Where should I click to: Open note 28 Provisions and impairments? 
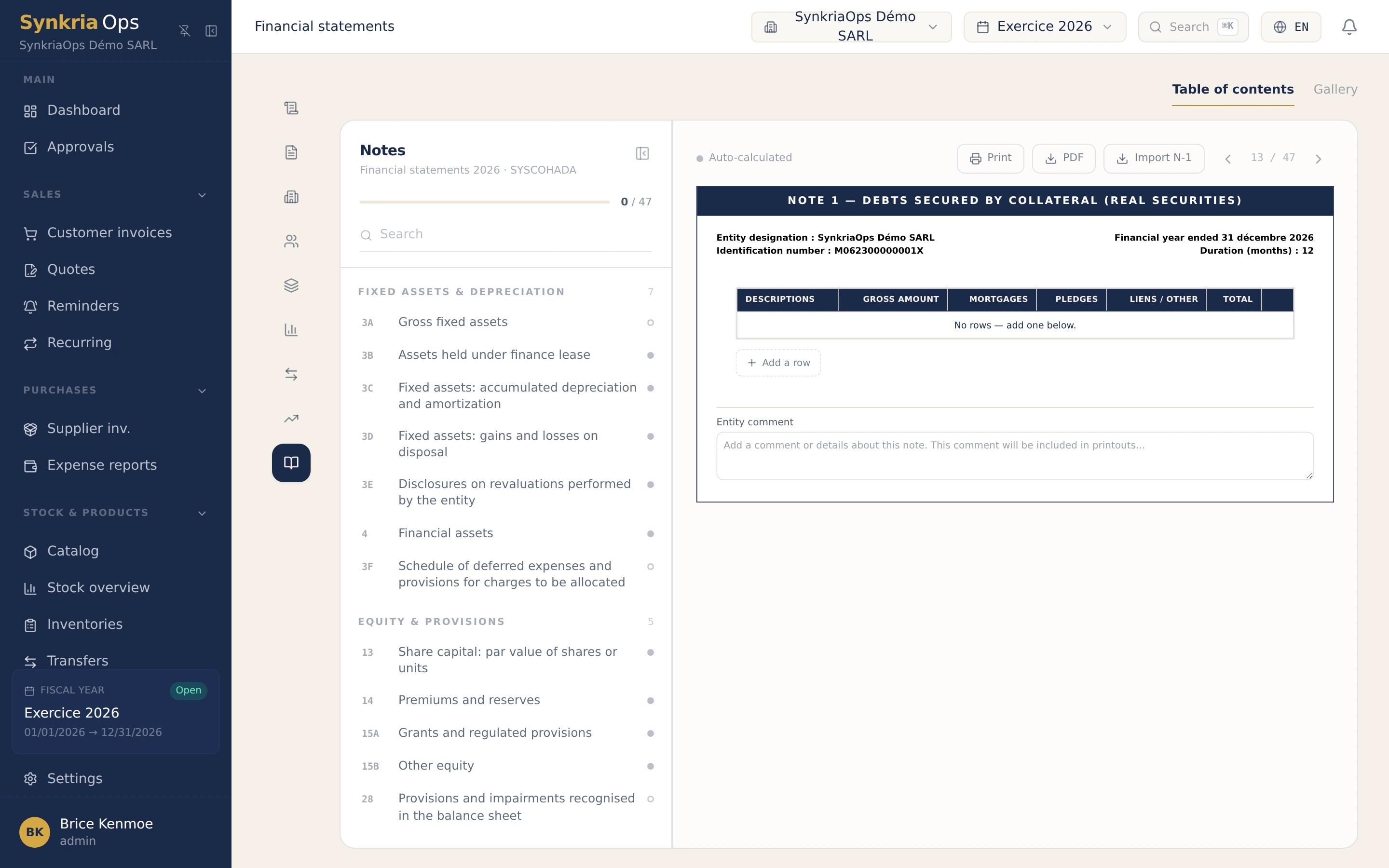pos(505,807)
